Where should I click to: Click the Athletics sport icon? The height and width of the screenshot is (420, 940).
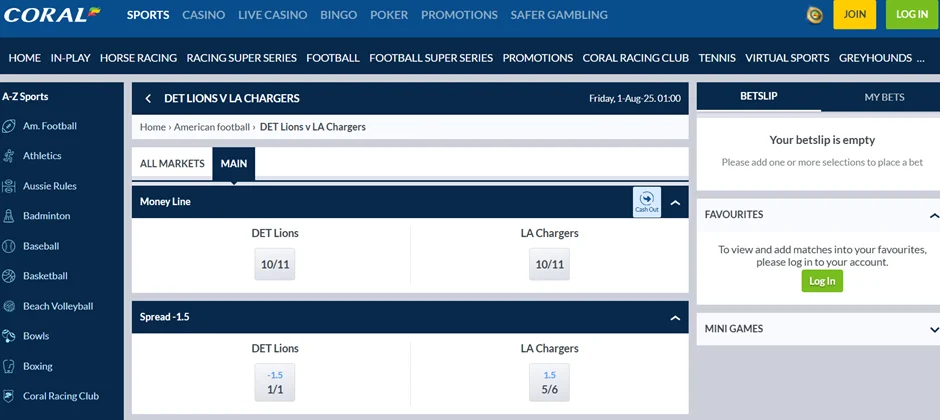tap(9, 156)
